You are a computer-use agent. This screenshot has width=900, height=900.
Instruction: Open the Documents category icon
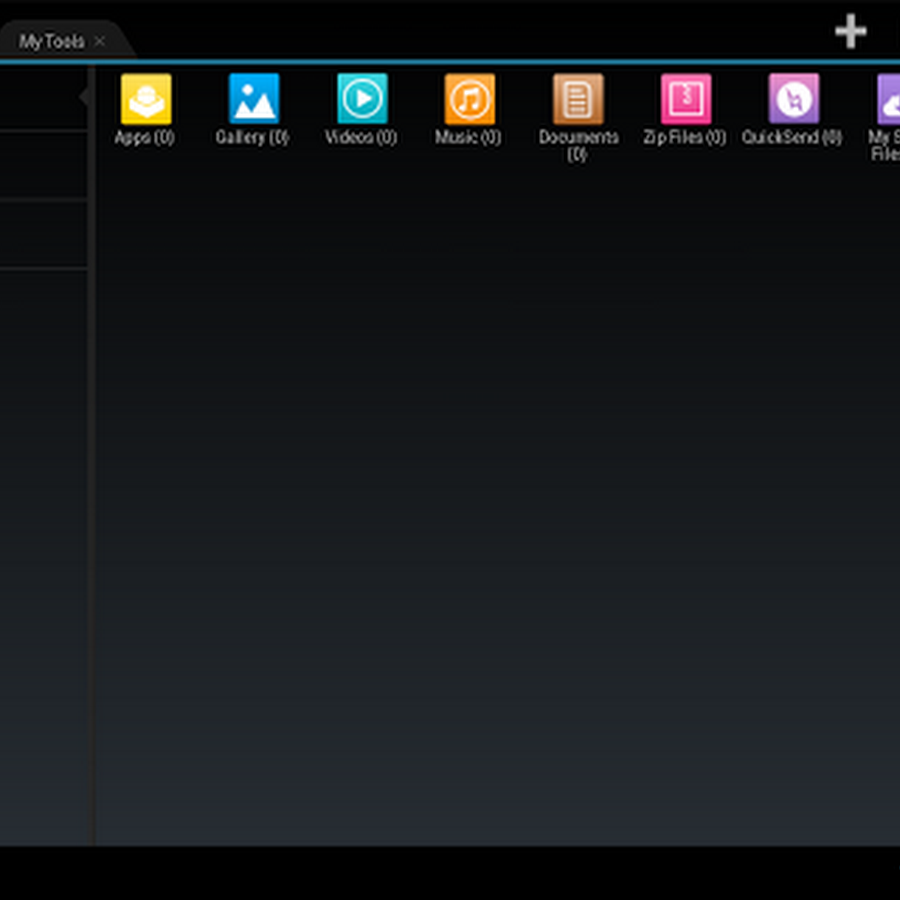click(578, 99)
